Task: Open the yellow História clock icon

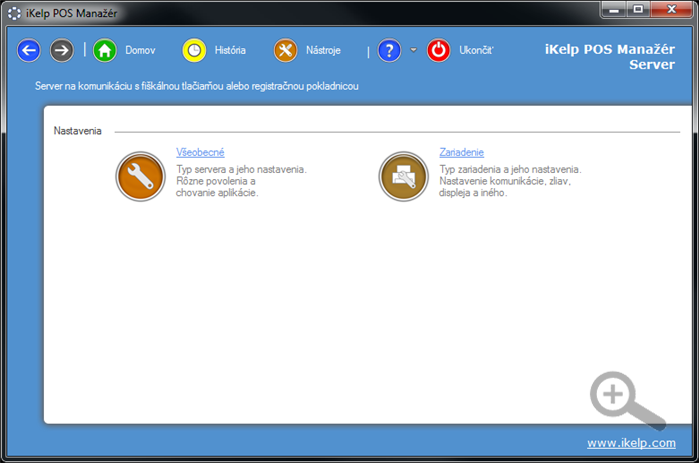Action: (x=194, y=50)
